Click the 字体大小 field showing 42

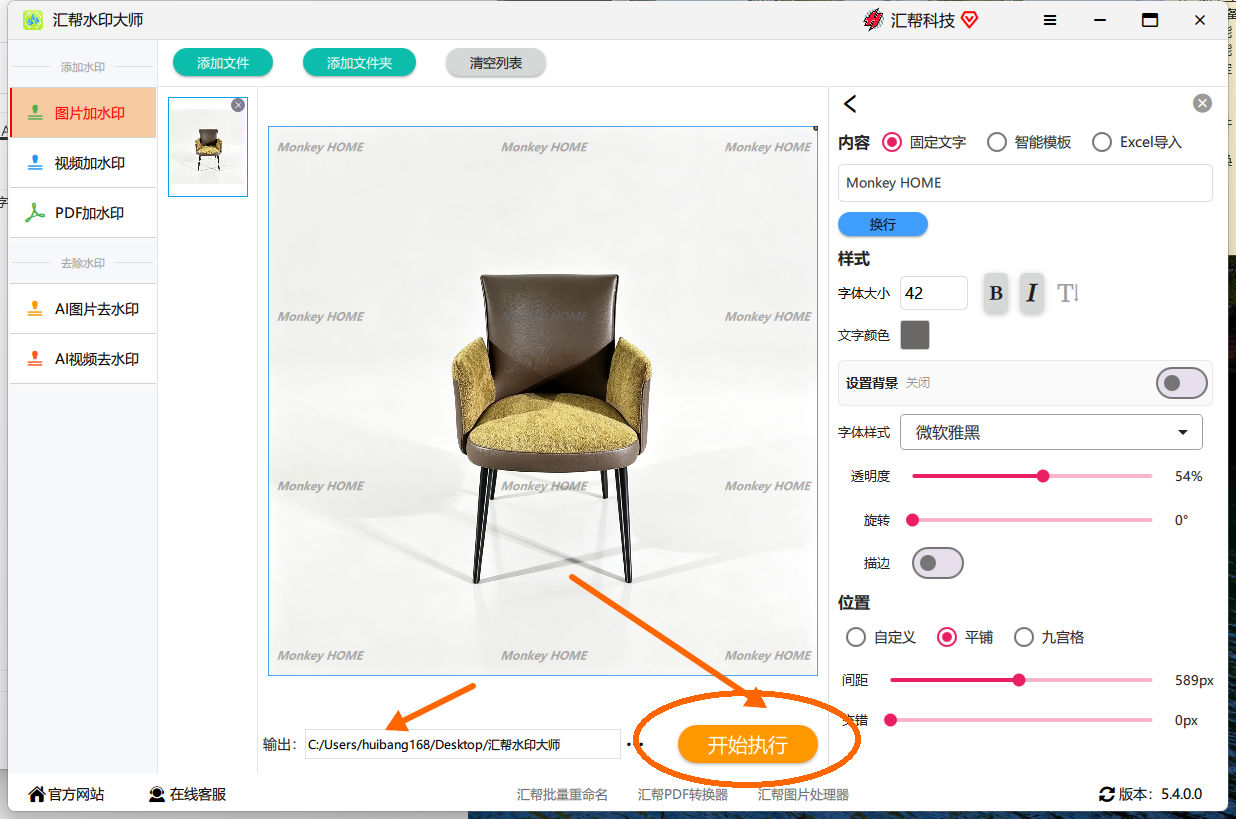(x=934, y=293)
